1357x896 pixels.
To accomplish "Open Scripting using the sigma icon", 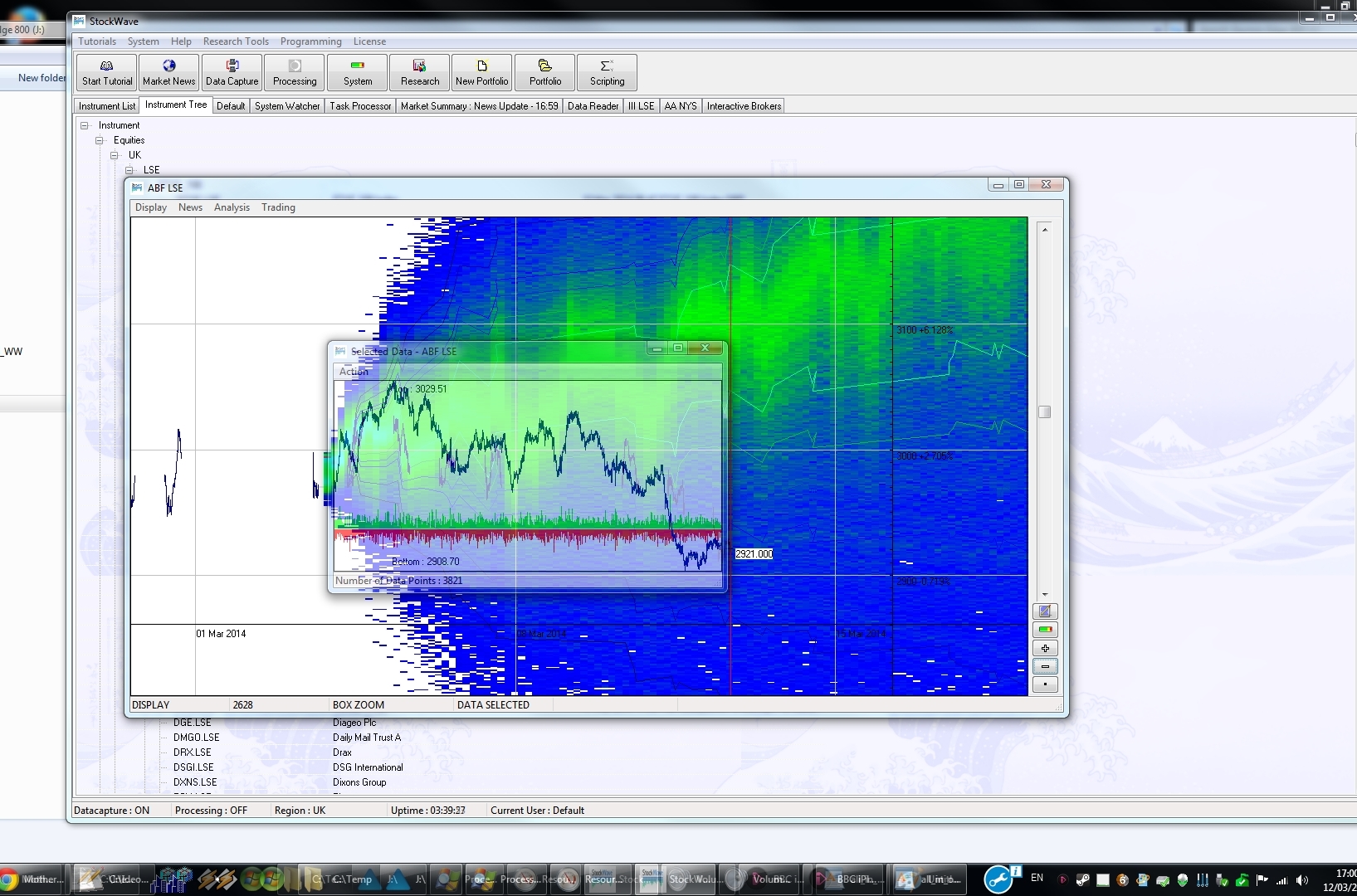I will 607,72.
